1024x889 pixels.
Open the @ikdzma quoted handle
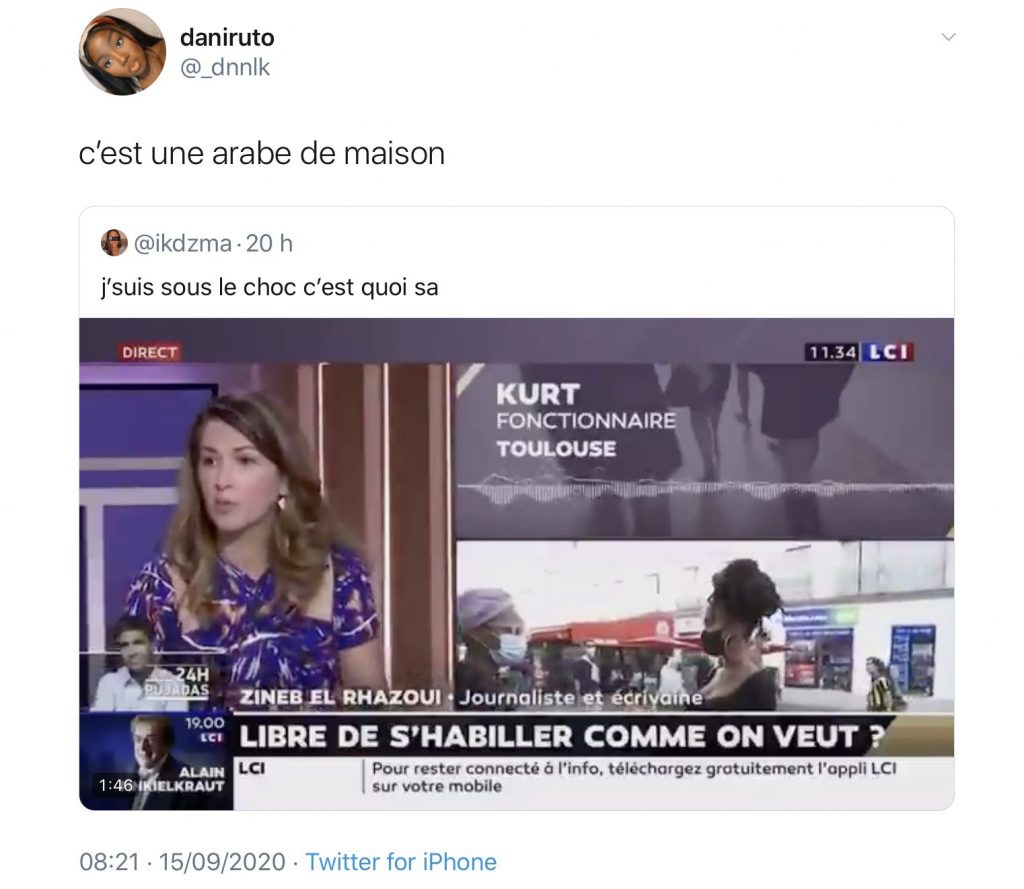(183, 244)
